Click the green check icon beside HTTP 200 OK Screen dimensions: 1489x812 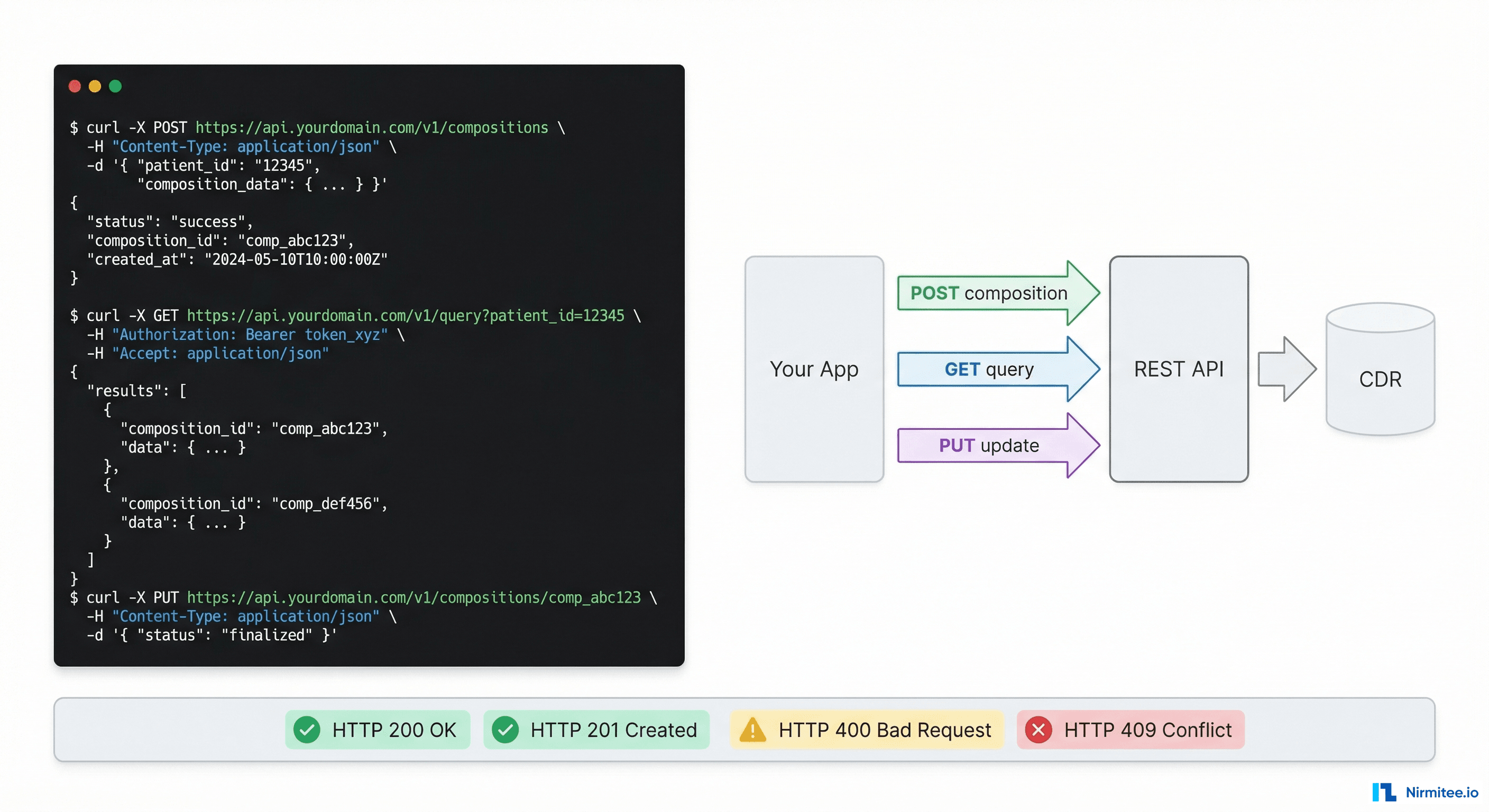[307, 730]
